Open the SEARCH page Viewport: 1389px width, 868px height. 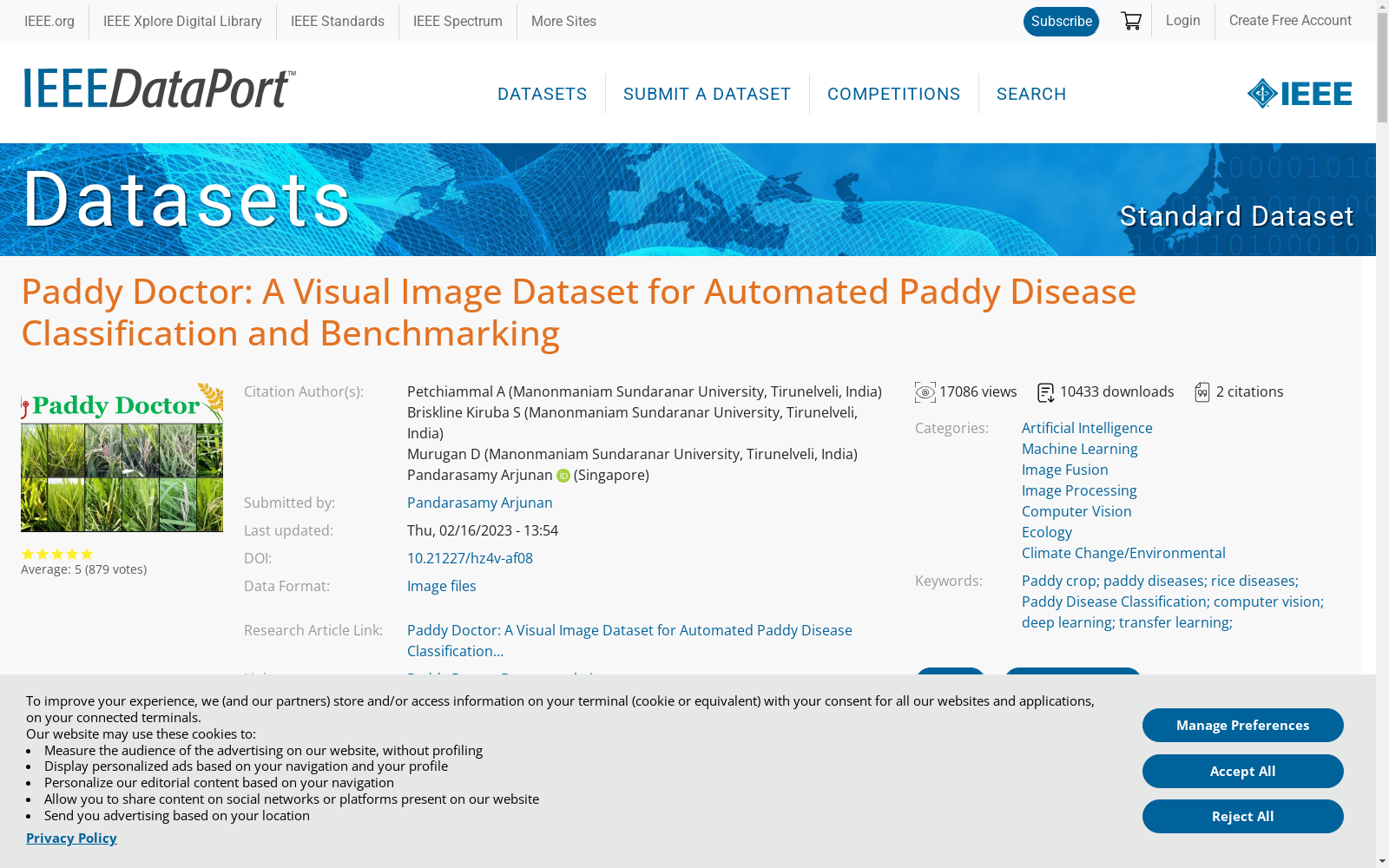coord(1031,94)
